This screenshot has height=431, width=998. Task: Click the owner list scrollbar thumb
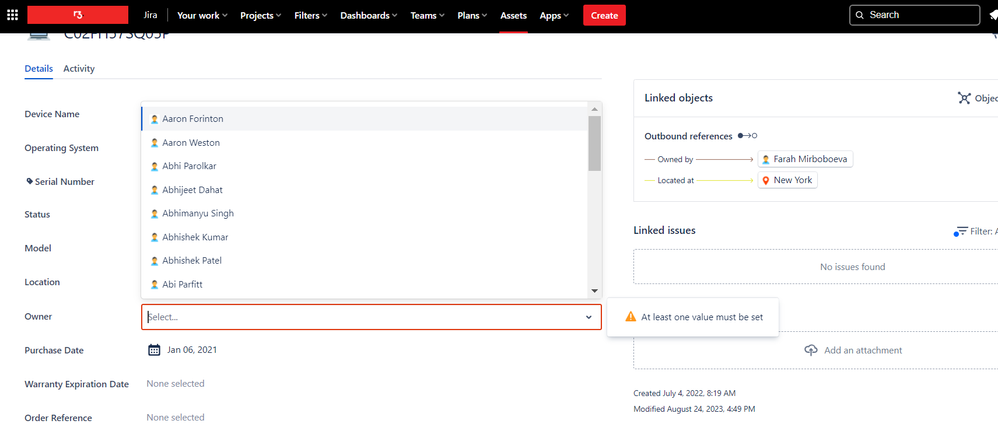pyautogui.click(x=594, y=143)
